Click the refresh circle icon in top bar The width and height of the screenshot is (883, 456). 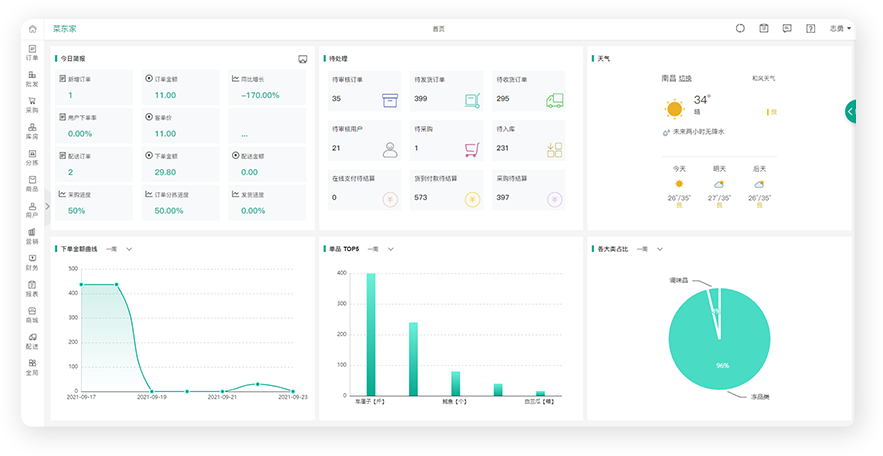tap(740, 29)
